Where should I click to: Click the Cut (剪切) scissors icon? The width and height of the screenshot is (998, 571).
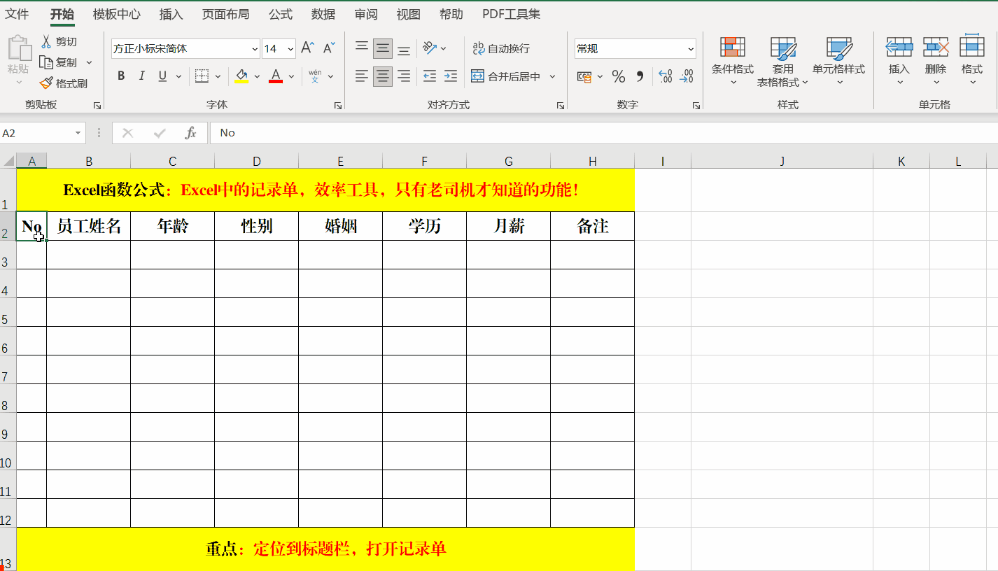[46, 41]
